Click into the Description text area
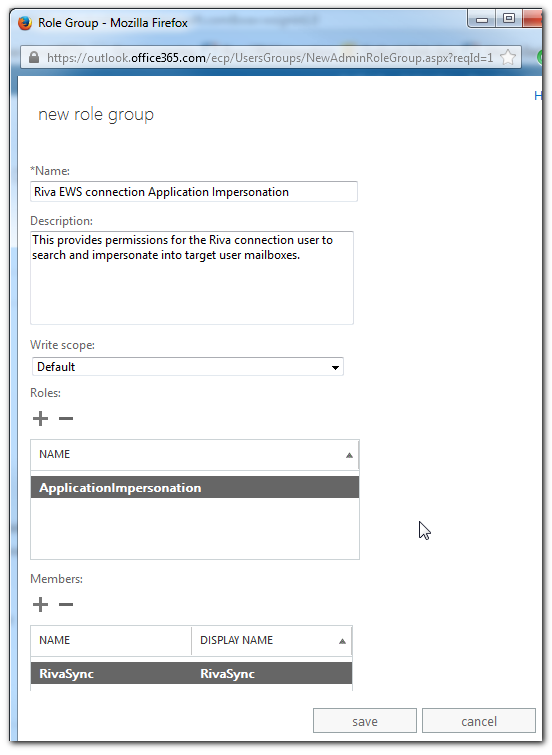This screenshot has width=552, height=755. (192, 278)
